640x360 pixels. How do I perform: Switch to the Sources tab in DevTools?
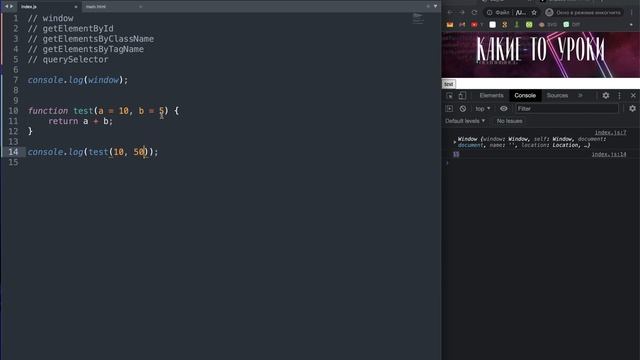[557, 96]
